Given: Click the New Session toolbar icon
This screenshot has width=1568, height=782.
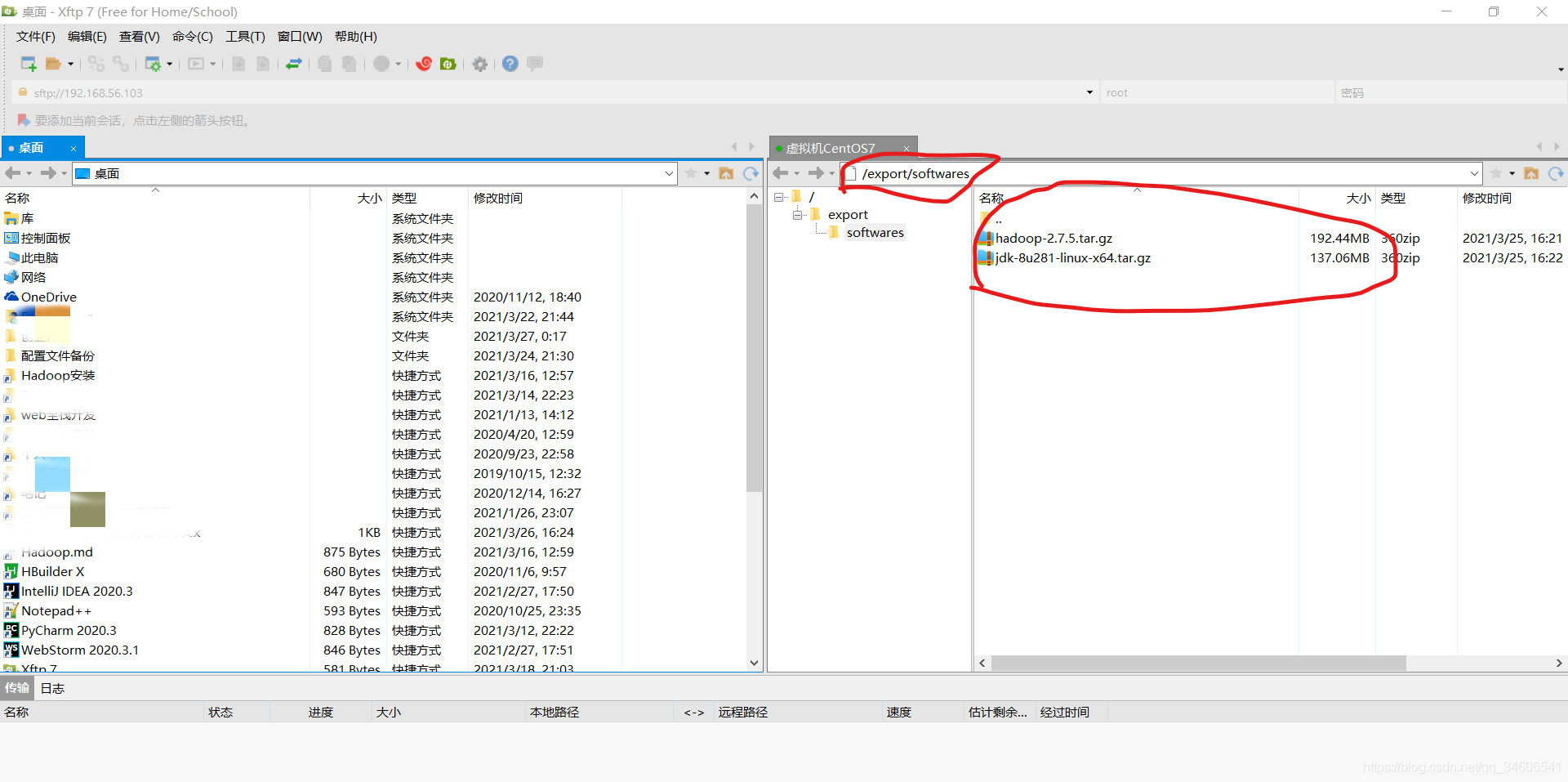Looking at the screenshot, I should [29, 64].
